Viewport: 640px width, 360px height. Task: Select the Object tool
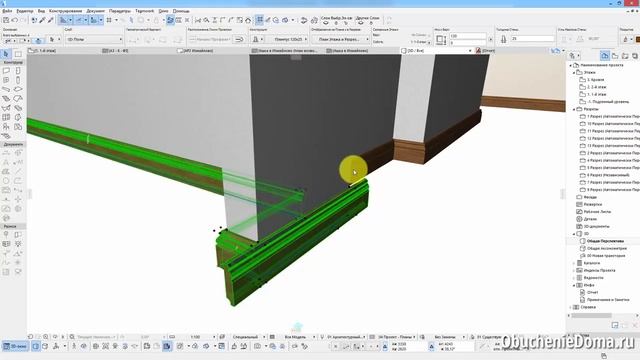(x=6, y=127)
